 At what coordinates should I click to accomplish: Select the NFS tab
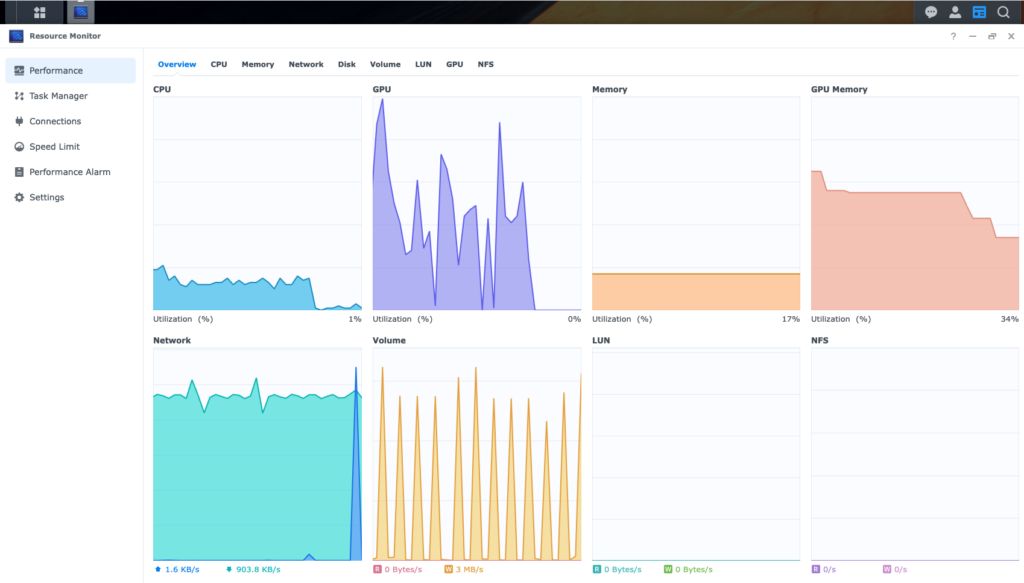point(485,64)
